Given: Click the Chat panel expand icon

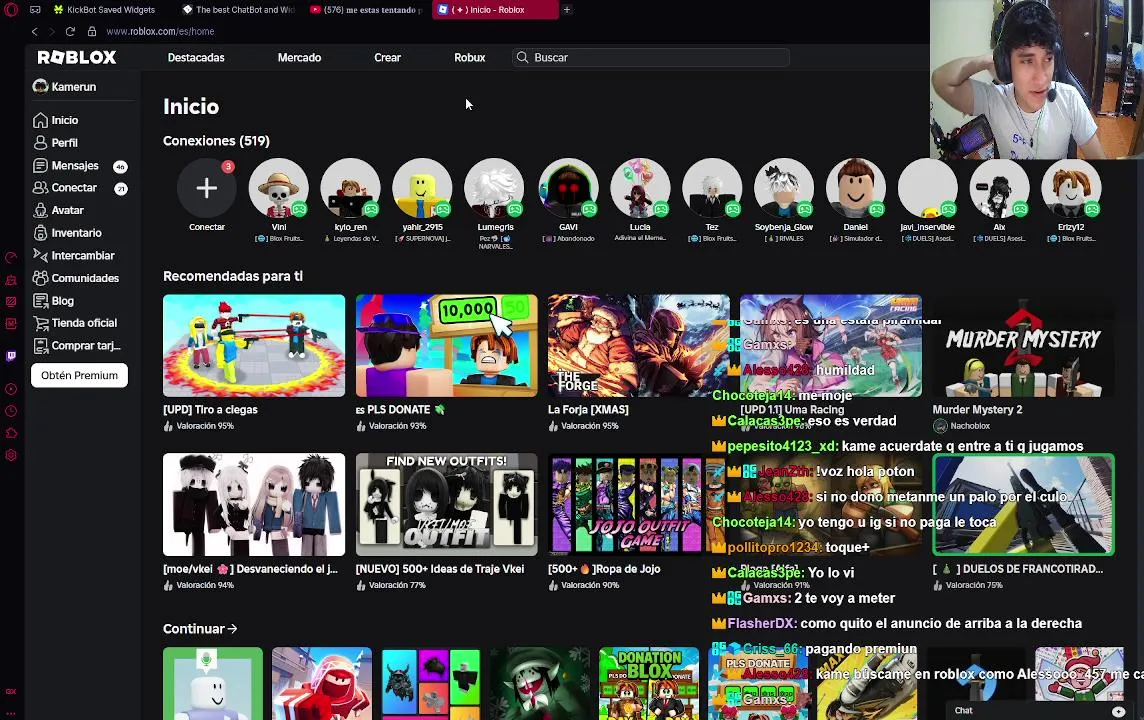Looking at the screenshot, I should tap(1118, 711).
